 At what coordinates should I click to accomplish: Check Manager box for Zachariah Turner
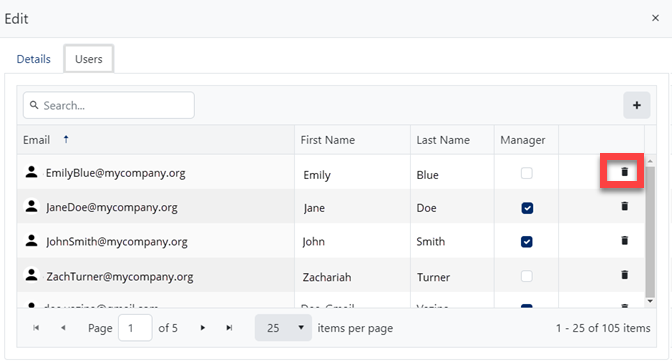(x=527, y=276)
